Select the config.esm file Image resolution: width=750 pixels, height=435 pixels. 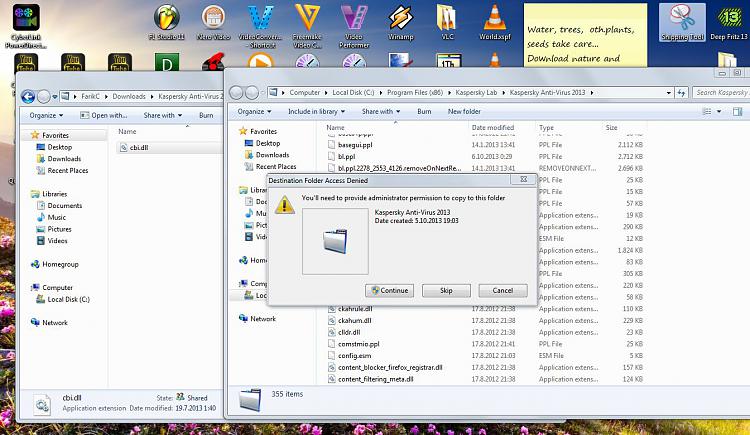coord(354,356)
